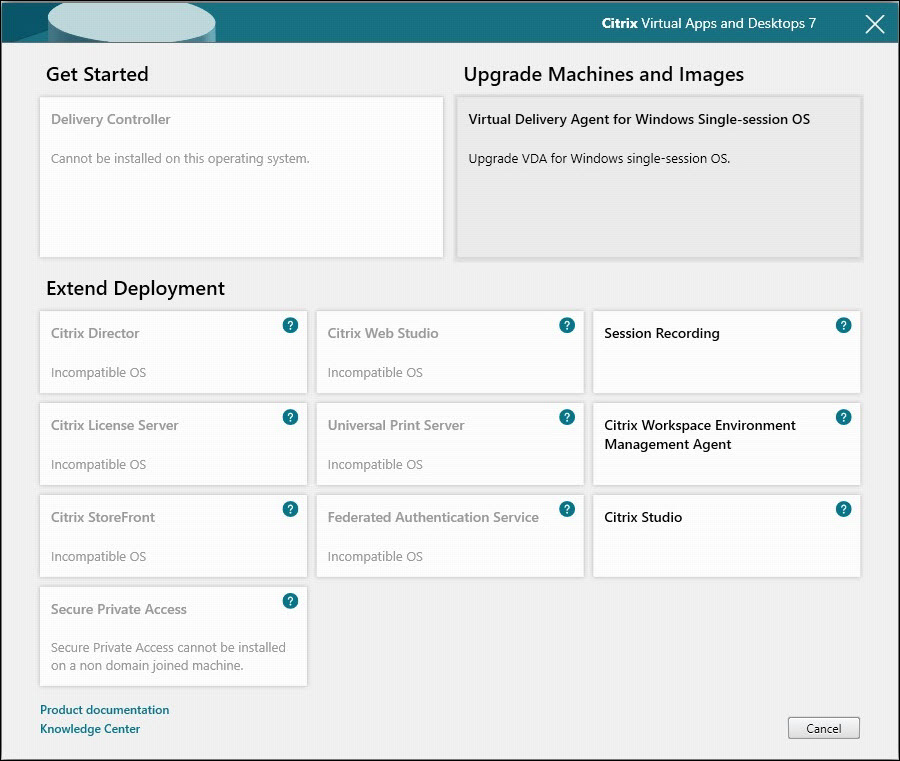Image resolution: width=900 pixels, height=761 pixels.
Task: Close the Citrix installer window
Action: (x=874, y=24)
